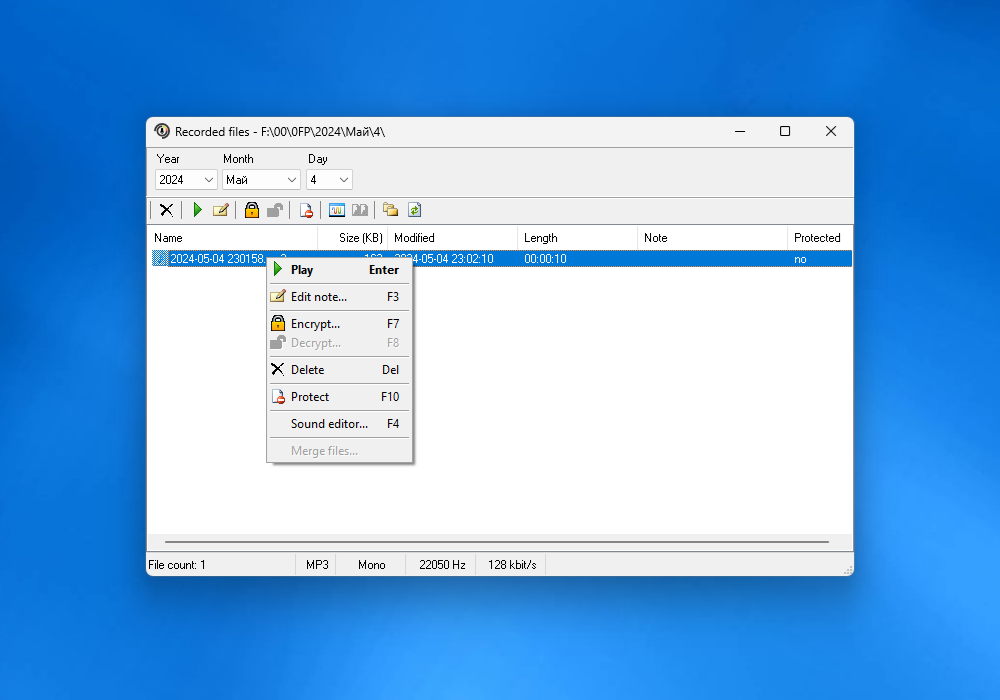
Task: Open Sound editor... from the context menu
Action: pos(340,424)
